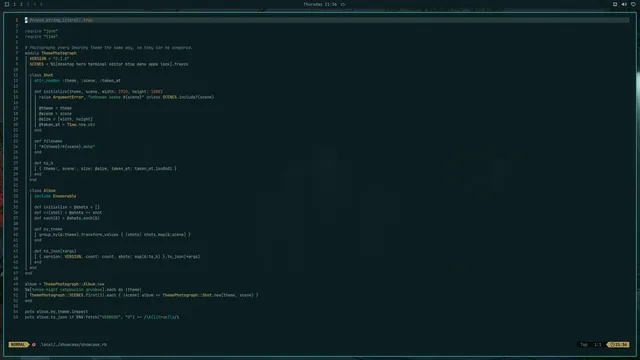Click the tokyo-night catppuccin gruvbox list line
The image size is (640, 360).
click(x=83, y=290)
